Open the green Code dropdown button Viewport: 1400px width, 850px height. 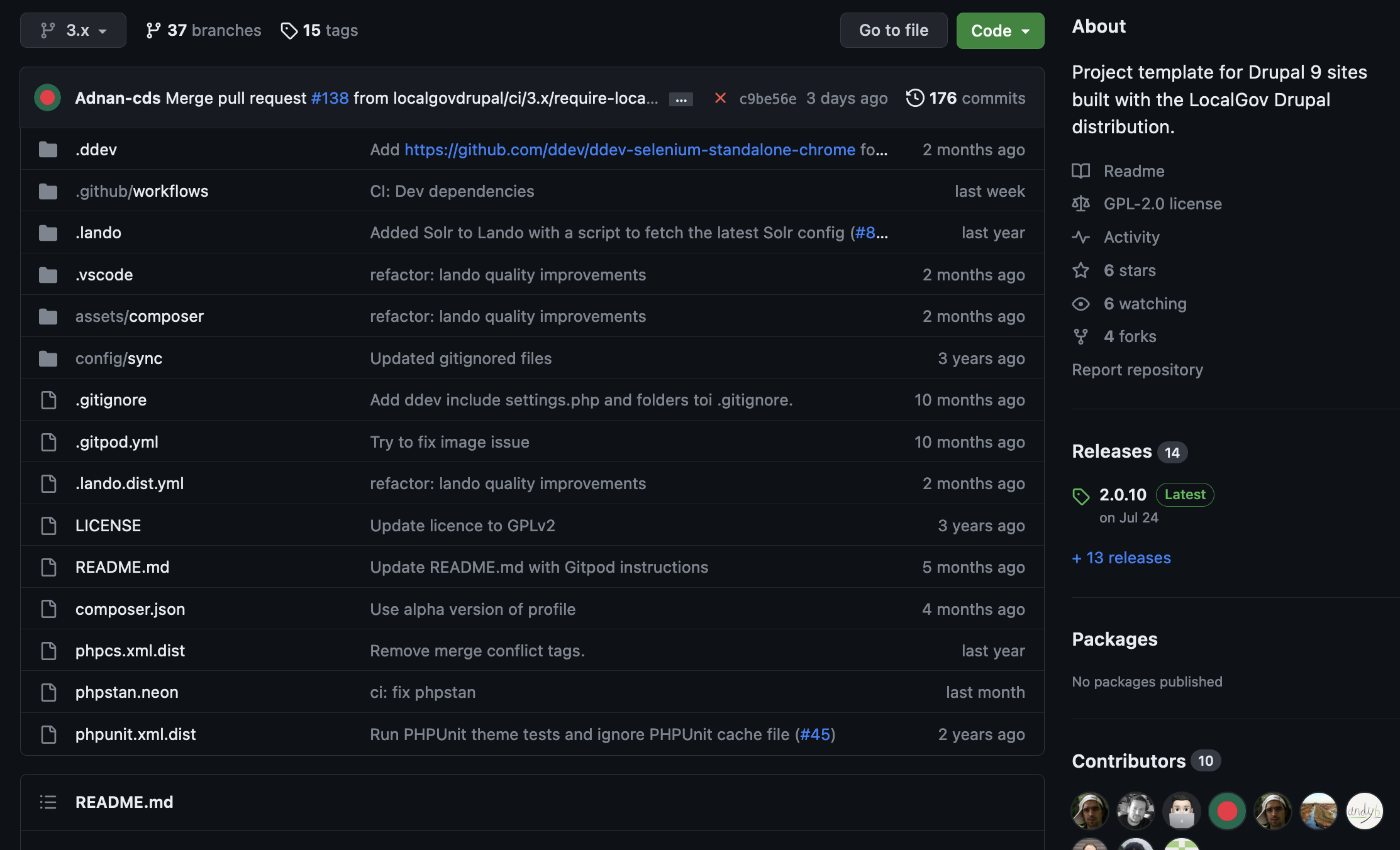(x=1000, y=30)
